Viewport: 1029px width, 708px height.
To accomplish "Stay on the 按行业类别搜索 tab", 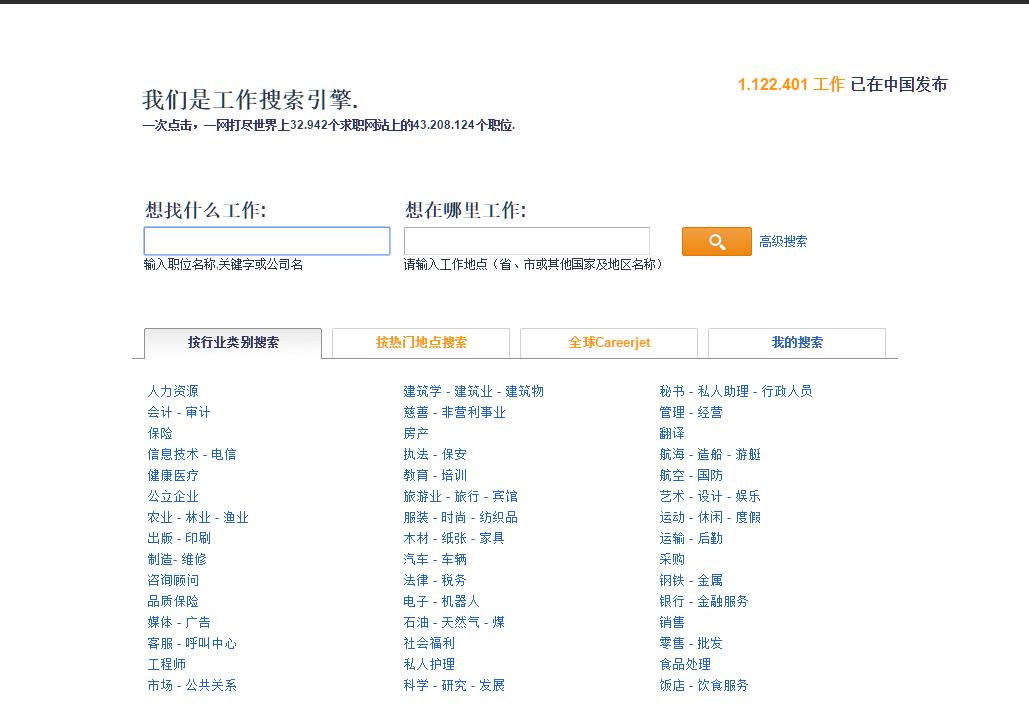I will coord(231,343).
